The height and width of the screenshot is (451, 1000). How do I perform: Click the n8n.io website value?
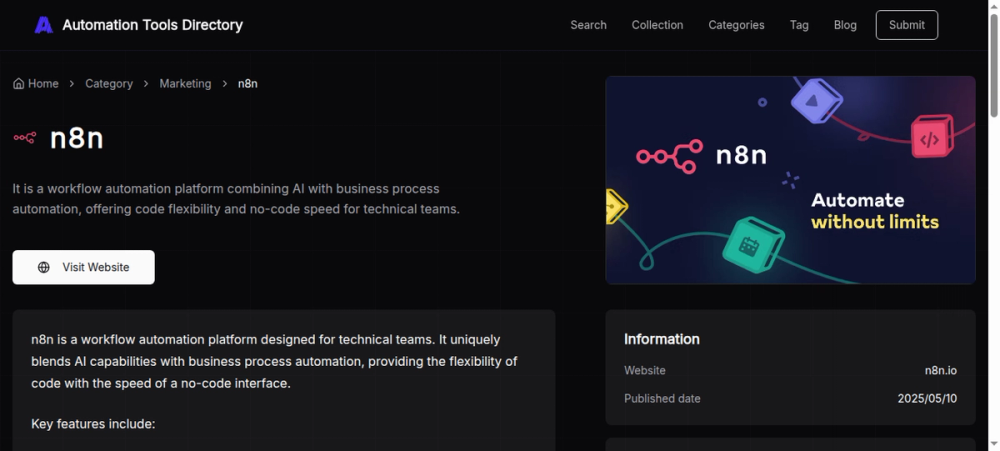pos(940,371)
